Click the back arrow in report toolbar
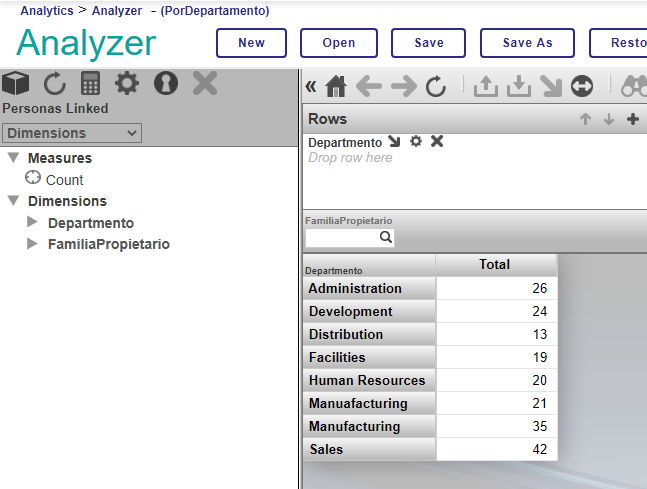Screen dimensions: 647x489 (x=369, y=87)
